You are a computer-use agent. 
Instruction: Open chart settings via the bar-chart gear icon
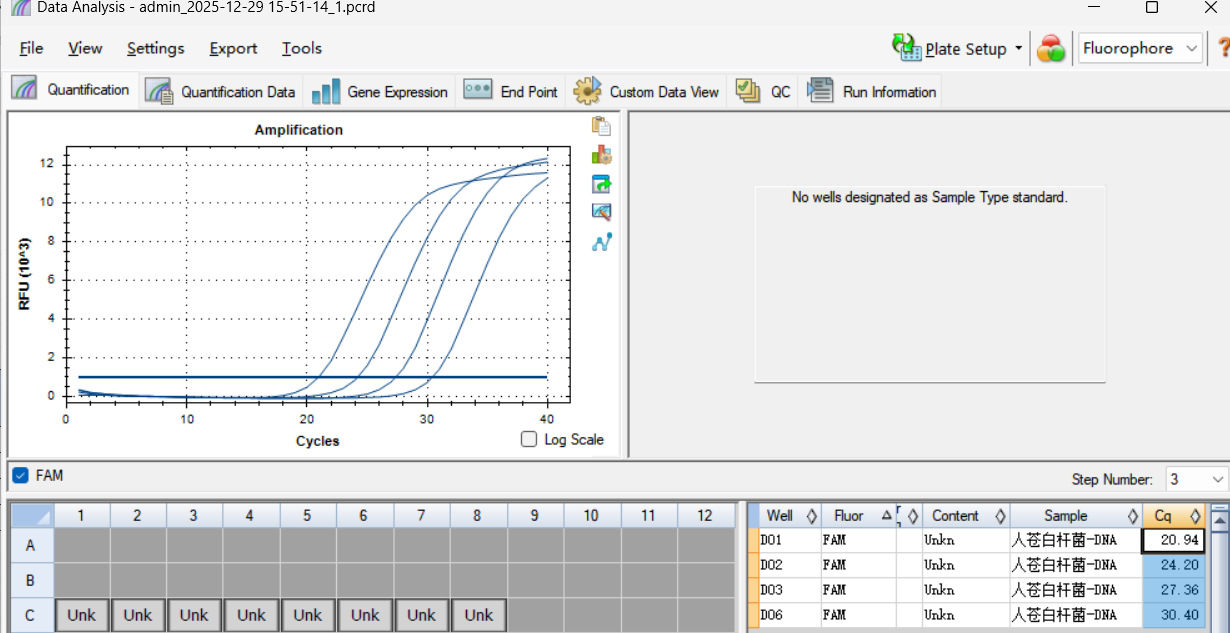(601, 155)
